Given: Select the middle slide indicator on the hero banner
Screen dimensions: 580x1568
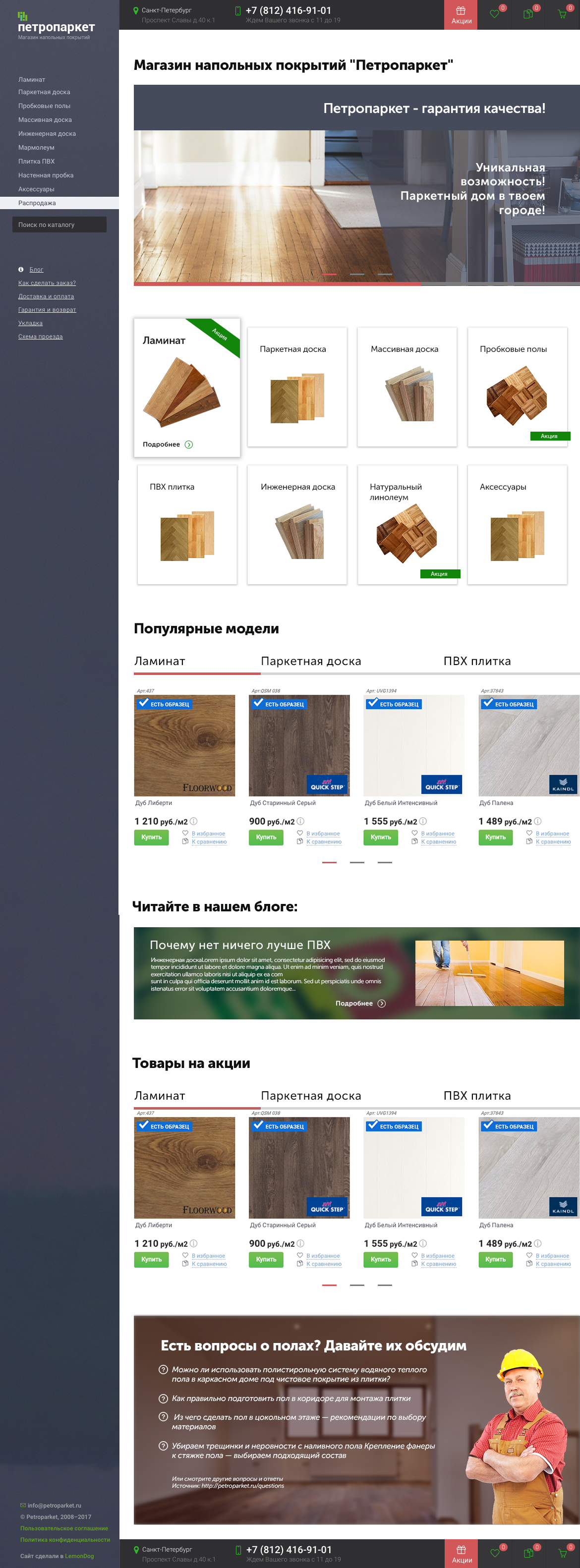Looking at the screenshot, I should [x=356, y=275].
